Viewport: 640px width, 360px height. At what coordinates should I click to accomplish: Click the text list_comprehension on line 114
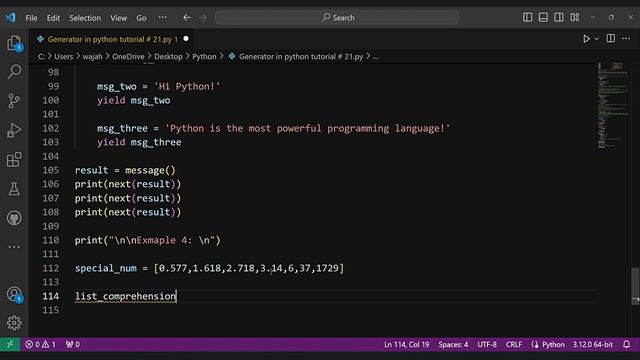[125, 296]
